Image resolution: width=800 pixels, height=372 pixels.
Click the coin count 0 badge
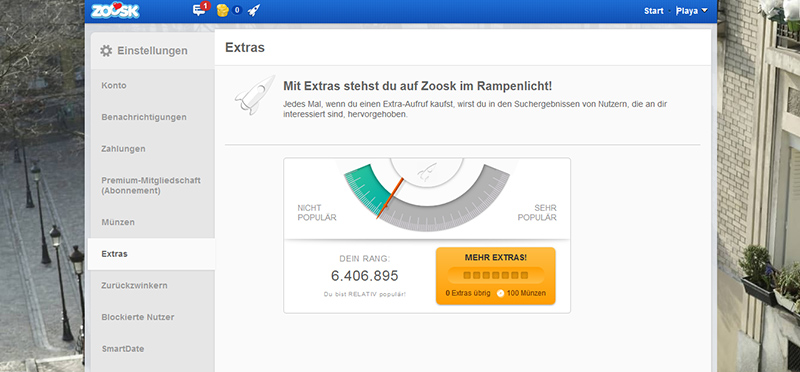point(236,10)
